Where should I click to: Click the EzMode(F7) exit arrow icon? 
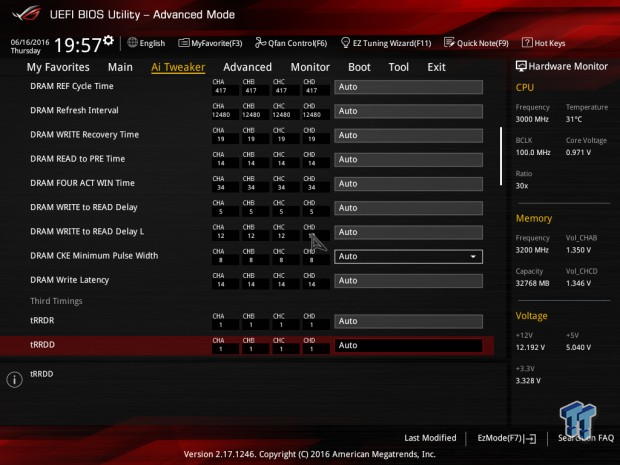click(530, 438)
